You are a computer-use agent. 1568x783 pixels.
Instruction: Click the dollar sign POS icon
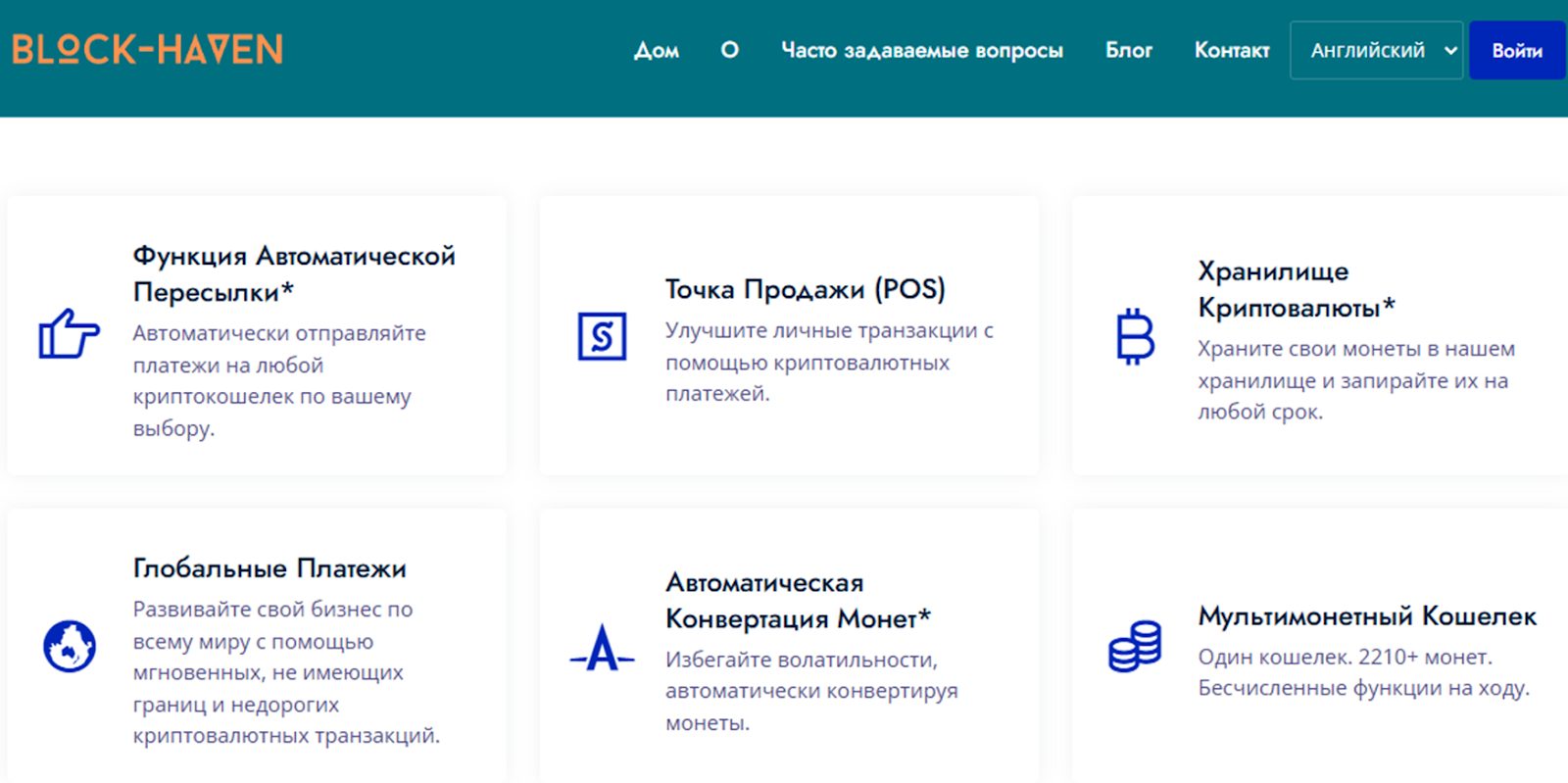(602, 336)
